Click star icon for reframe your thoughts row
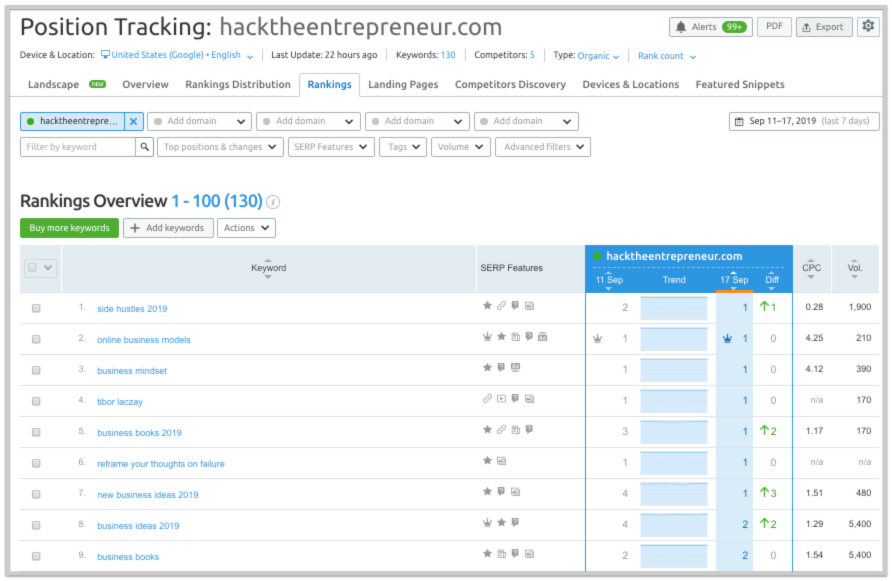892x581 pixels. [x=487, y=460]
